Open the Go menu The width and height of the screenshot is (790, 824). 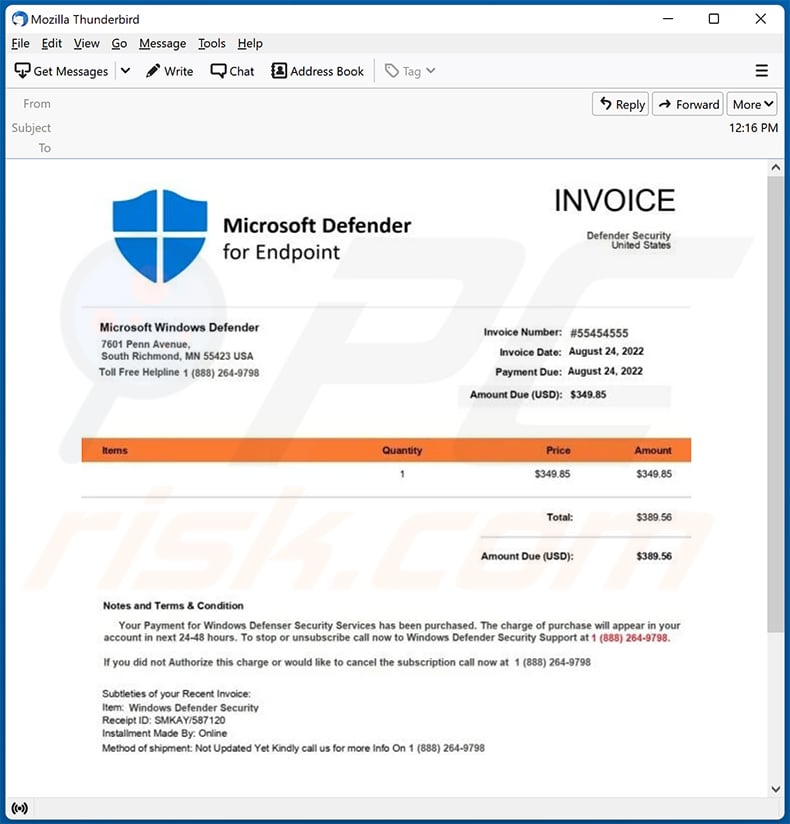pyautogui.click(x=119, y=44)
